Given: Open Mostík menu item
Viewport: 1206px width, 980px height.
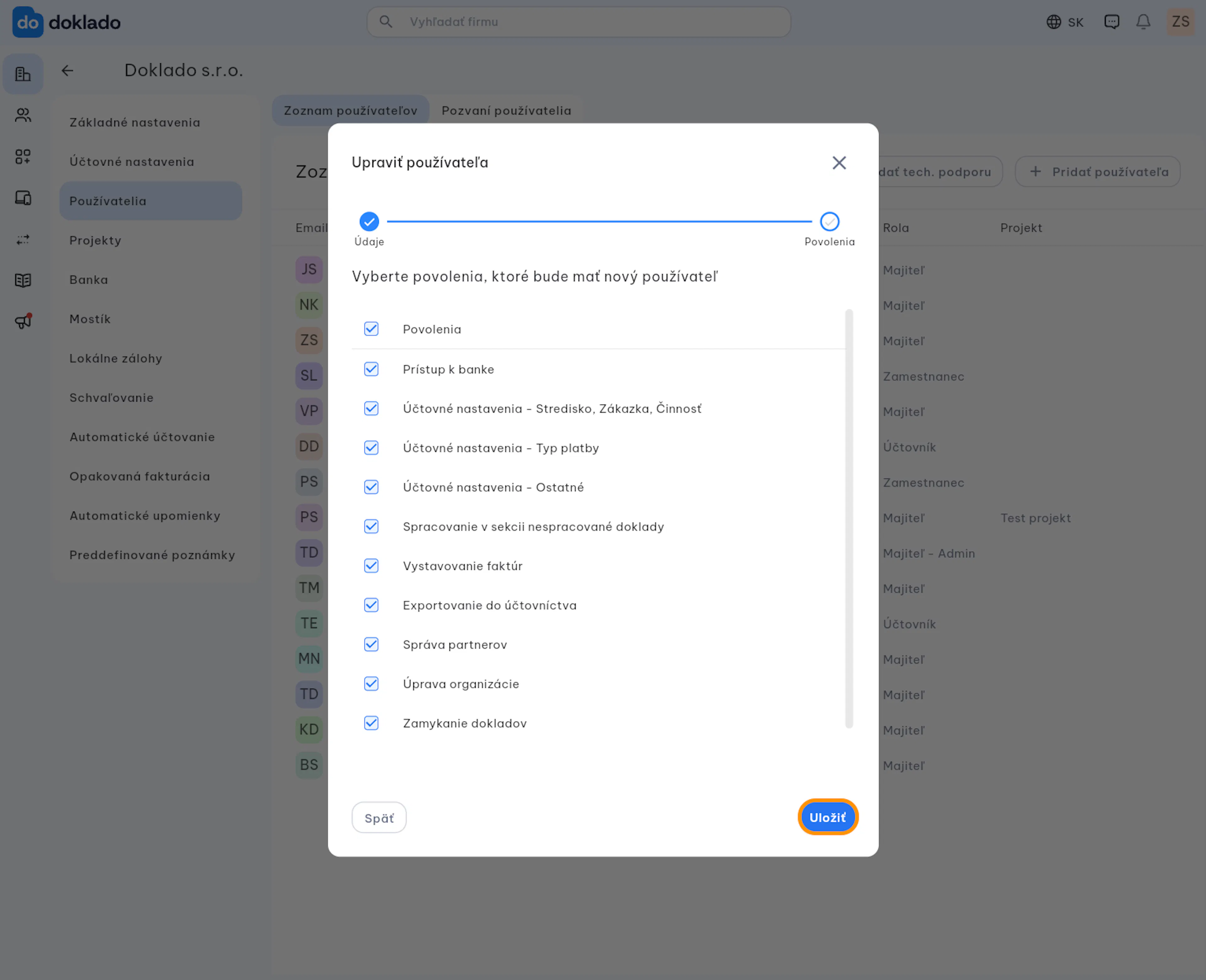Looking at the screenshot, I should 151,319.
